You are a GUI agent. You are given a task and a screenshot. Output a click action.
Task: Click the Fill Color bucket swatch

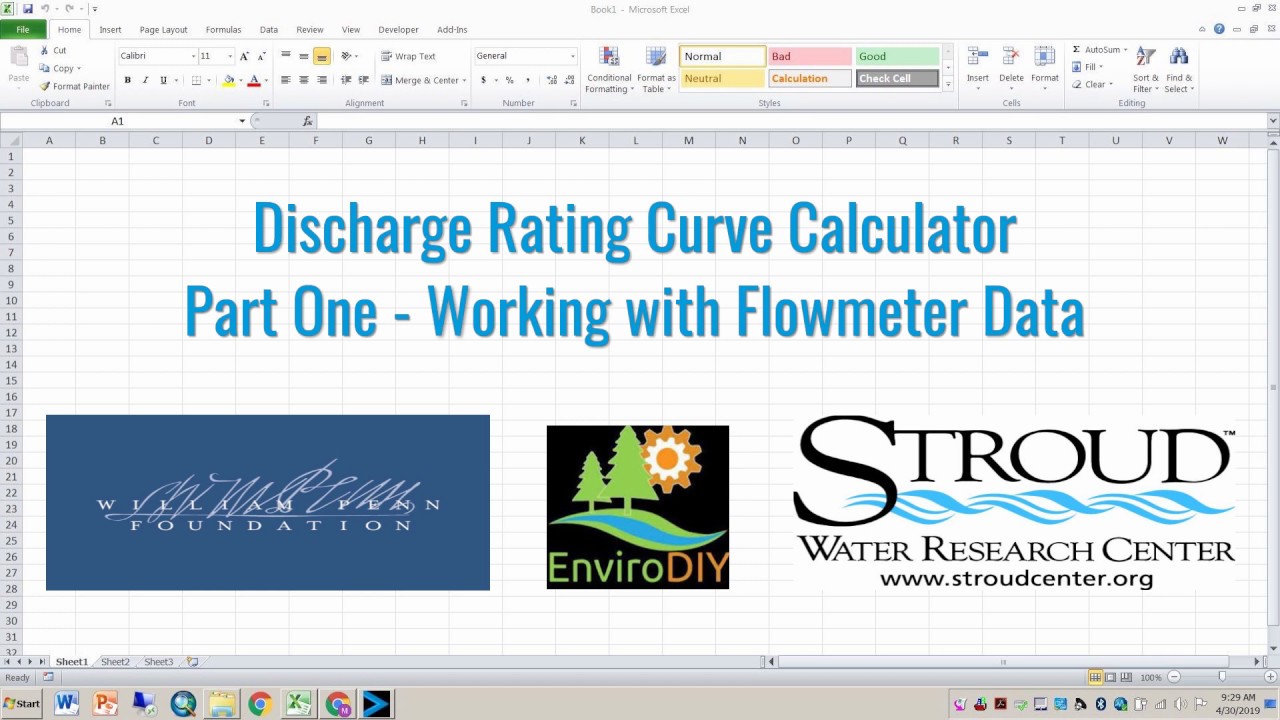[x=228, y=80]
